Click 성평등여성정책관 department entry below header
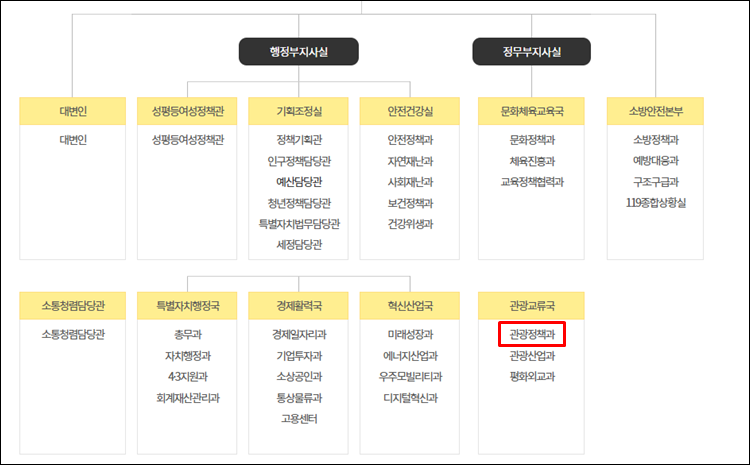 click(188, 140)
